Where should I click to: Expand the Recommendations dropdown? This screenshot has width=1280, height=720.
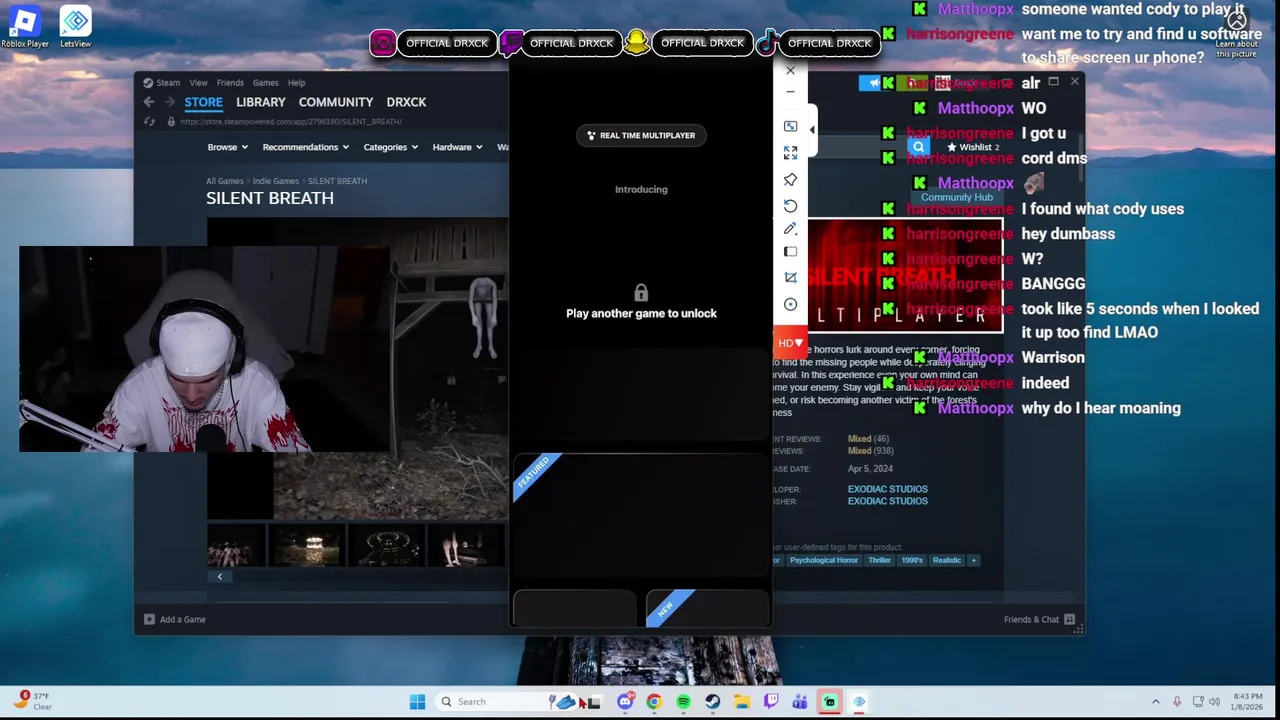click(x=305, y=147)
